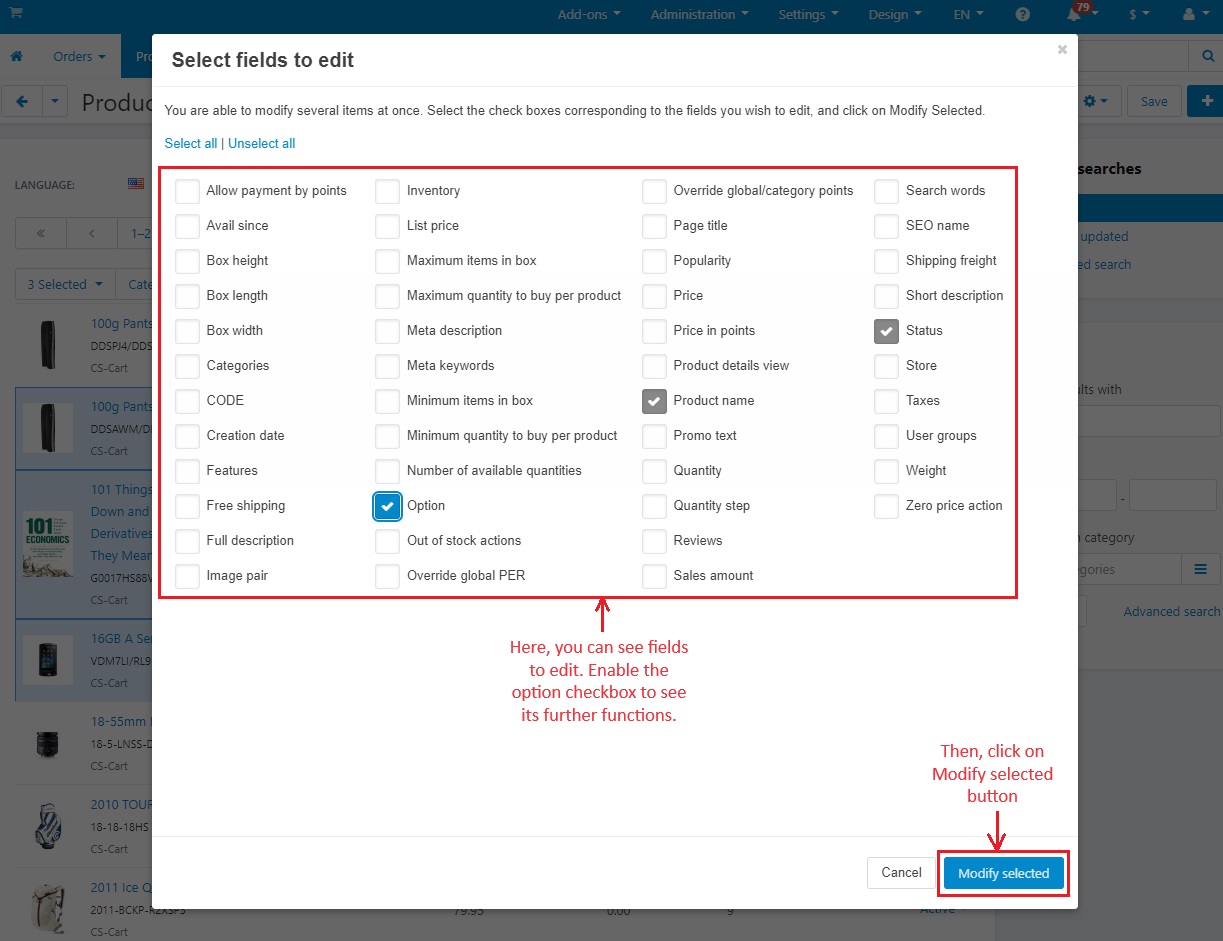This screenshot has height=941, width=1223.
Task: Open the $ currency dropdown
Action: click(x=1138, y=15)
